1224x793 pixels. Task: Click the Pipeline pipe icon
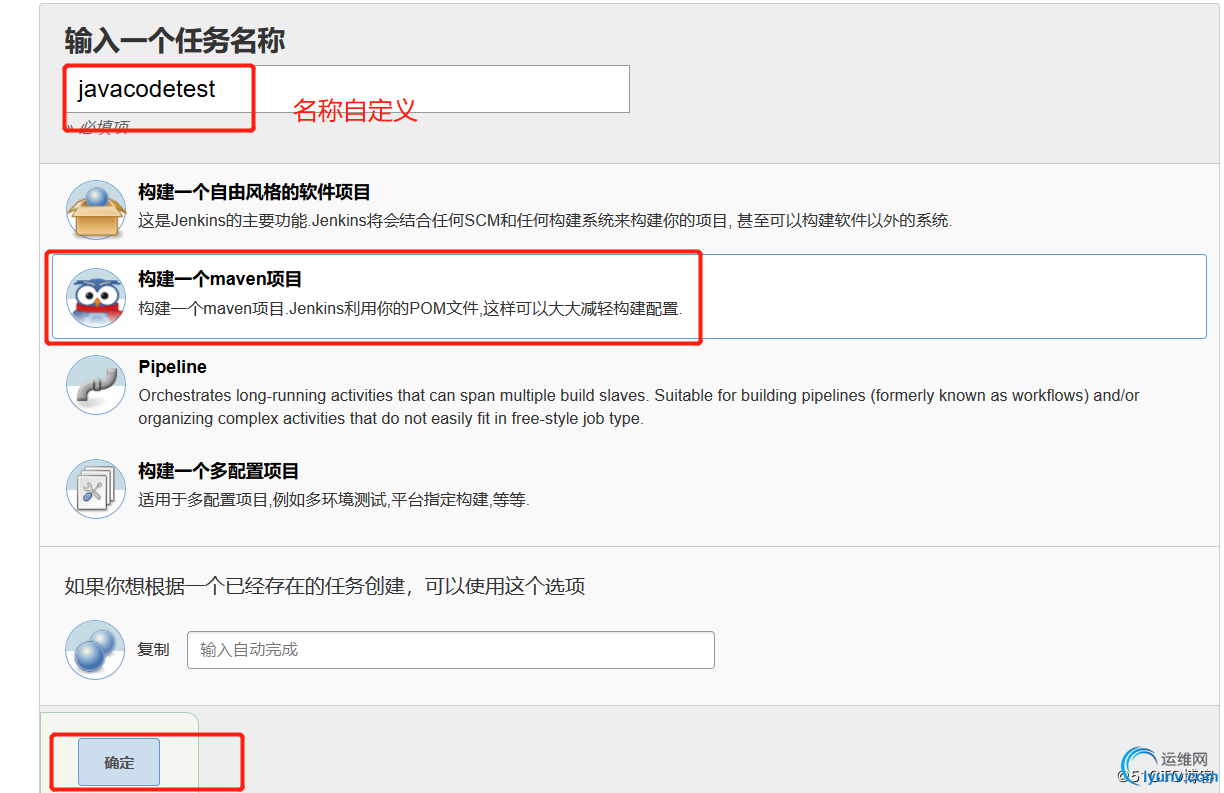click(96, 385)
